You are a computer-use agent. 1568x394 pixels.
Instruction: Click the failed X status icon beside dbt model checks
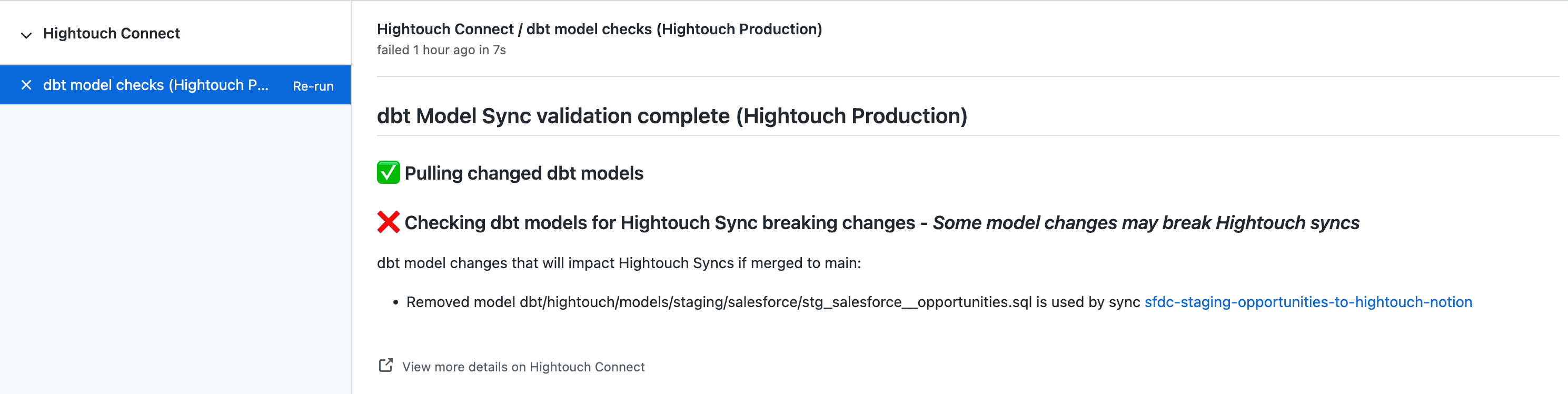[26, 85]
